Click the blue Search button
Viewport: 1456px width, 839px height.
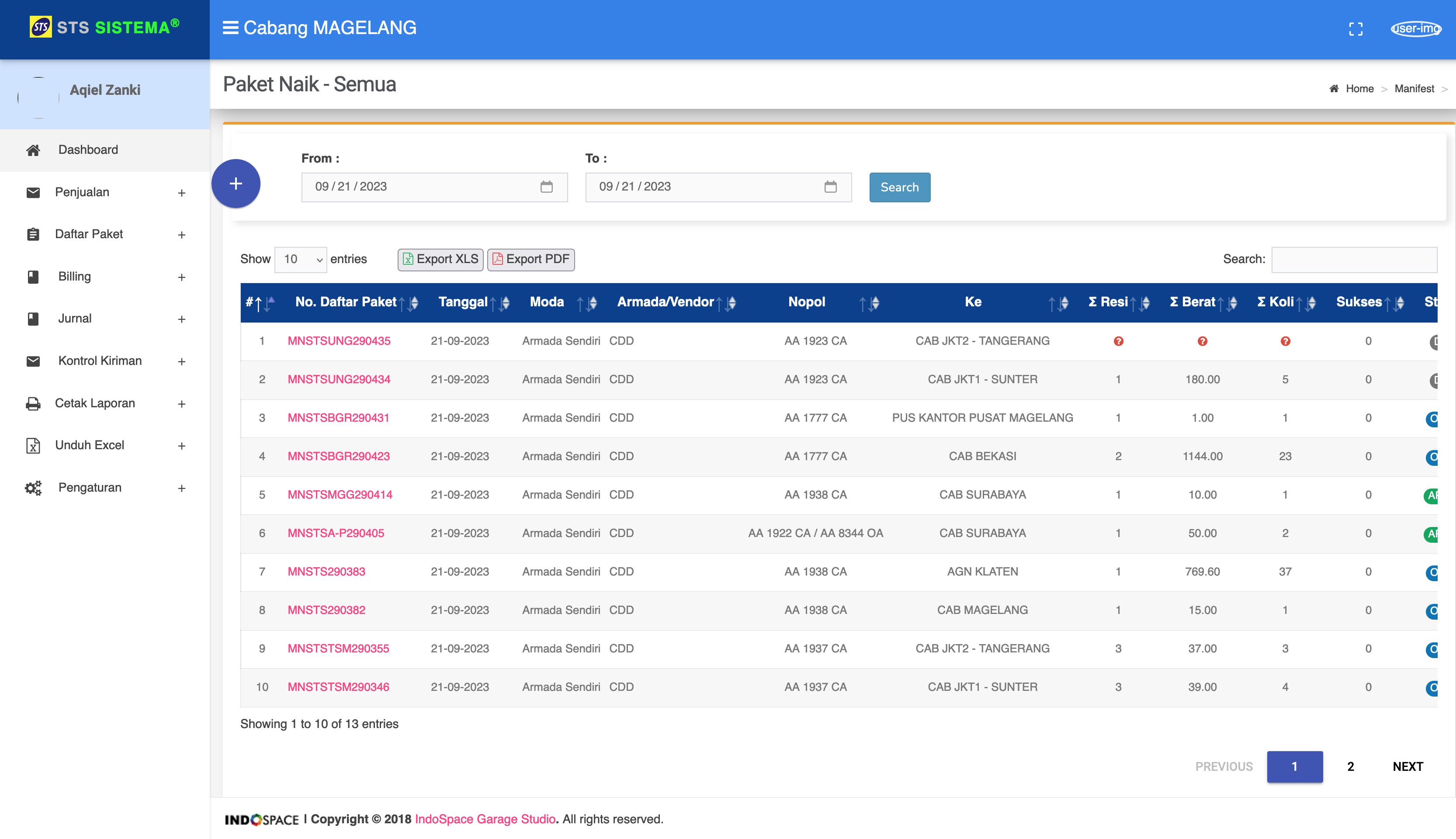[899, 187]
